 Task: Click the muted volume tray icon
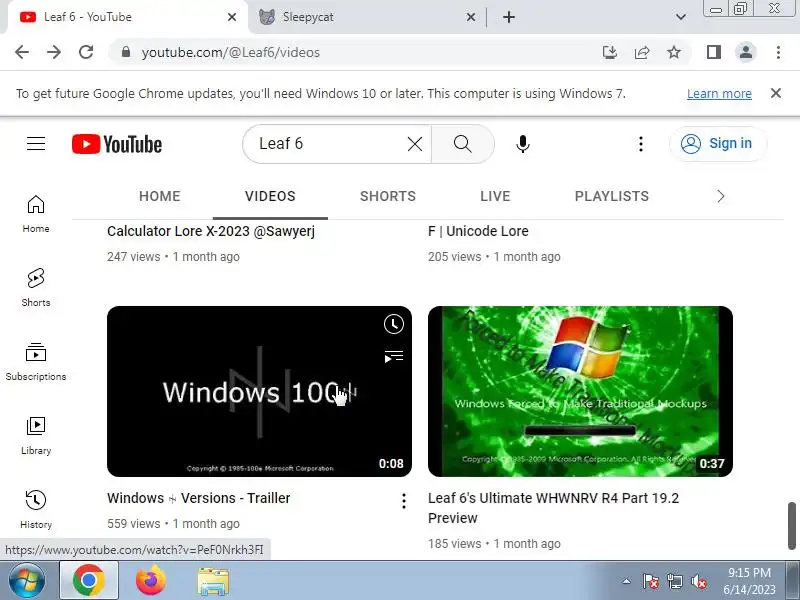698,581
